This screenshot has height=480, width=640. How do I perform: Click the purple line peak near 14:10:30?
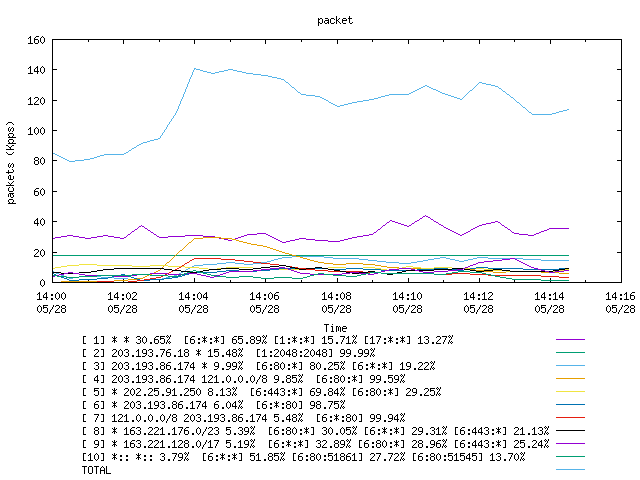[x=426, y=216]
